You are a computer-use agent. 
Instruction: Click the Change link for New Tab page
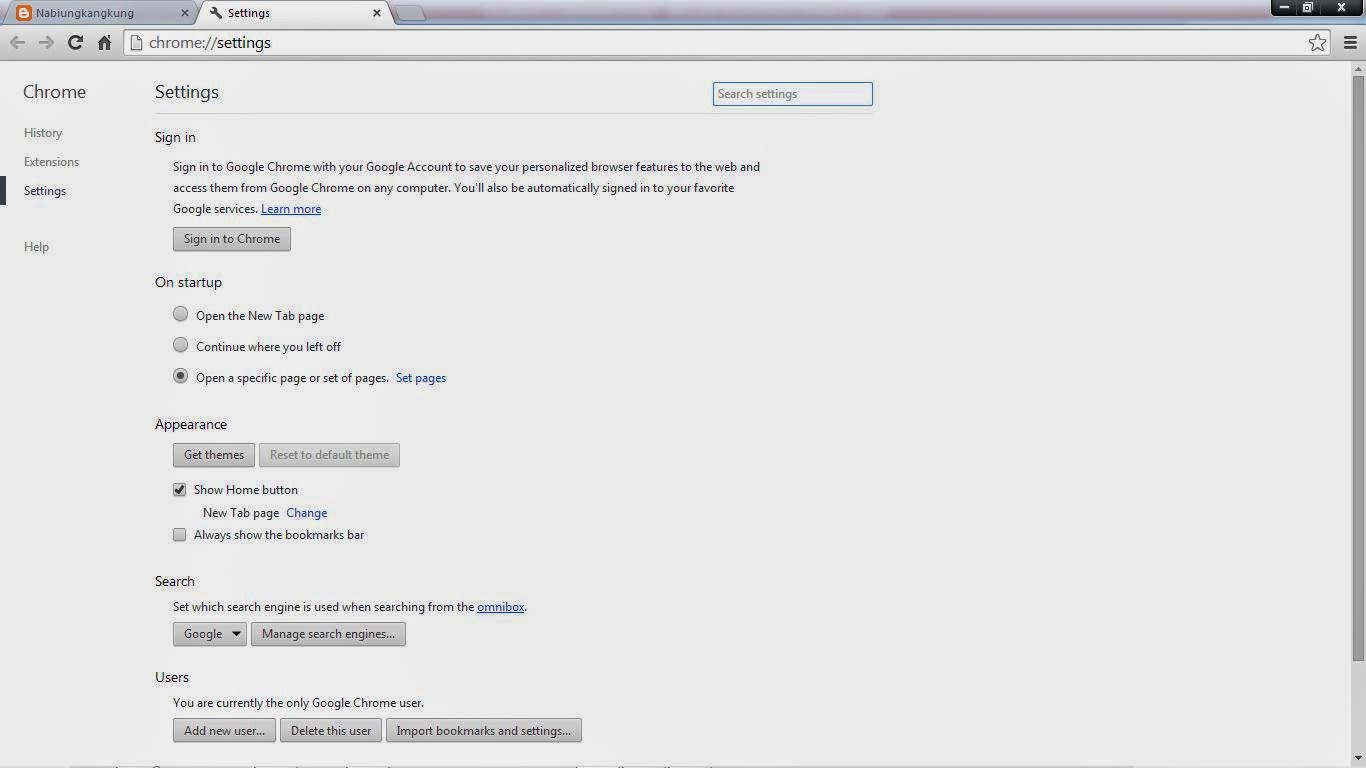[307, 513]
